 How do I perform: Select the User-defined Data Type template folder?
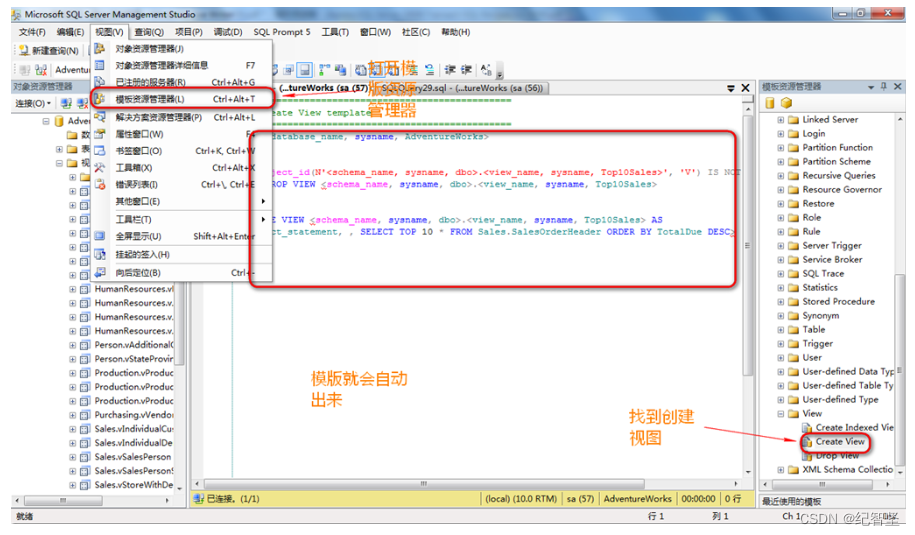pyautogui.click(x=848, y=372)
